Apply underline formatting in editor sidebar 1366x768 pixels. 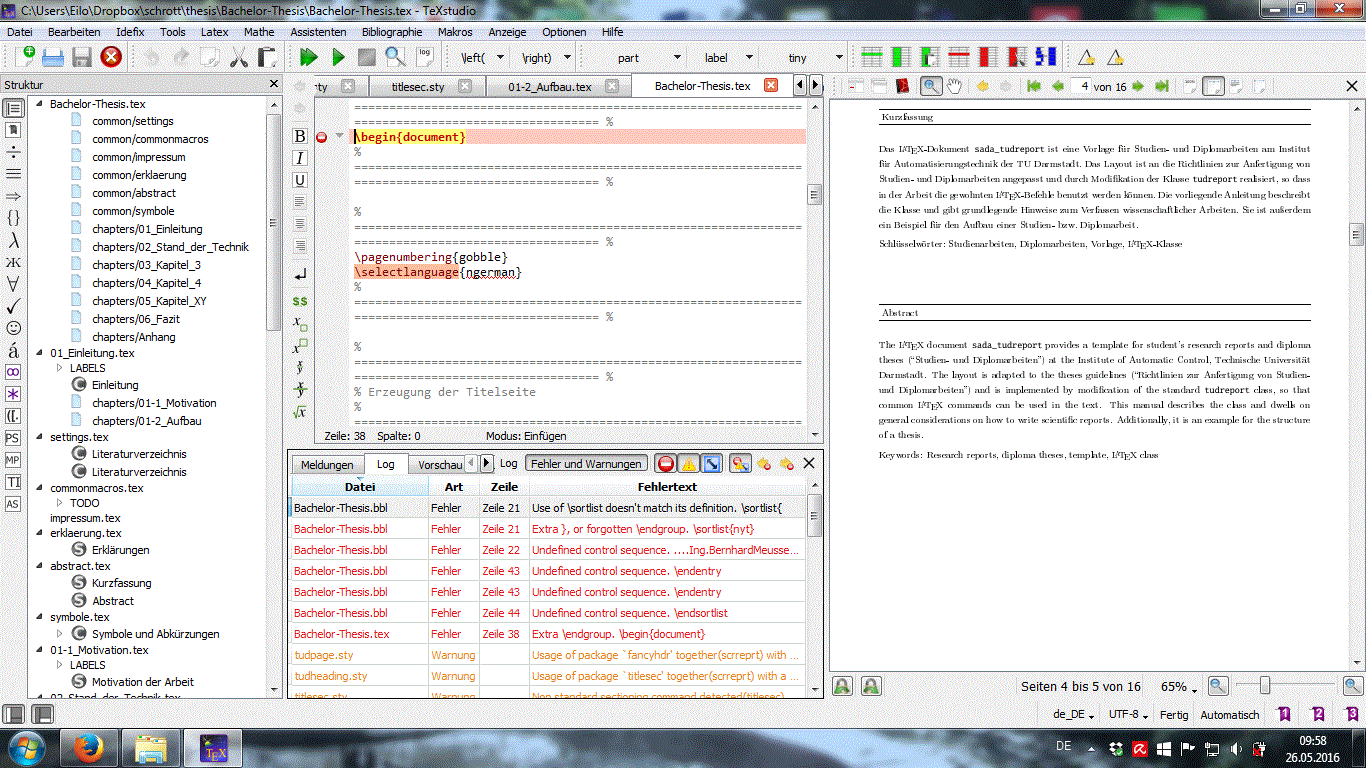(300, 180)
